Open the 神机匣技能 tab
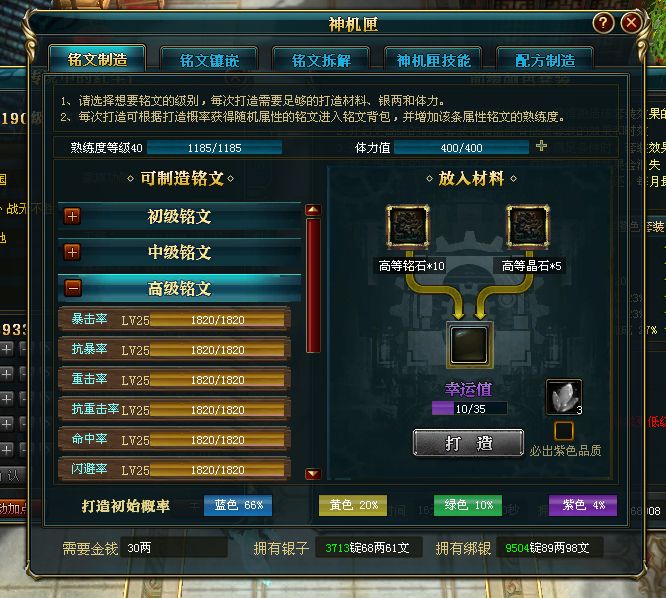 433,60
